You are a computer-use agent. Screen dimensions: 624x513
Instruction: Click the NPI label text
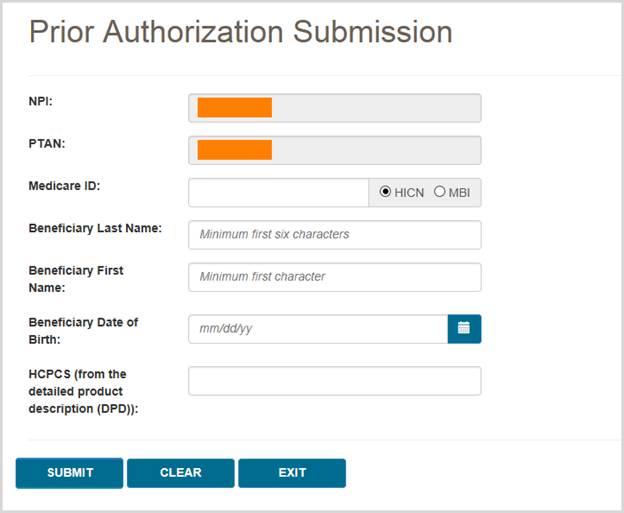click(41, 101)
